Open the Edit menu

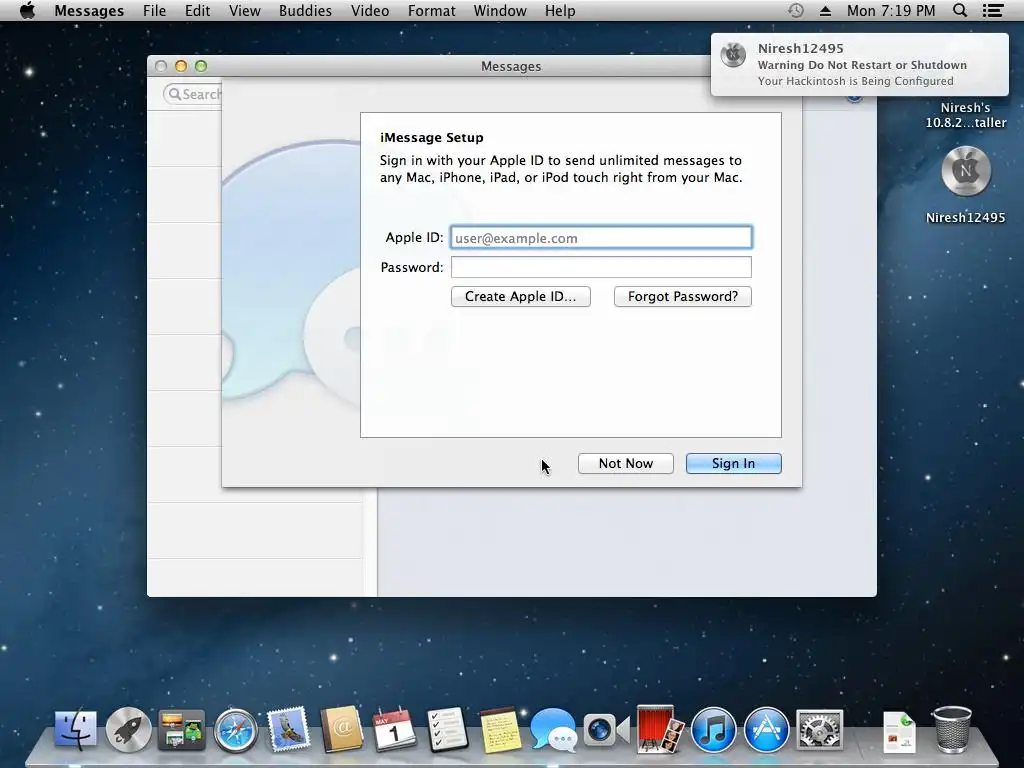click(x=197, y=10)
